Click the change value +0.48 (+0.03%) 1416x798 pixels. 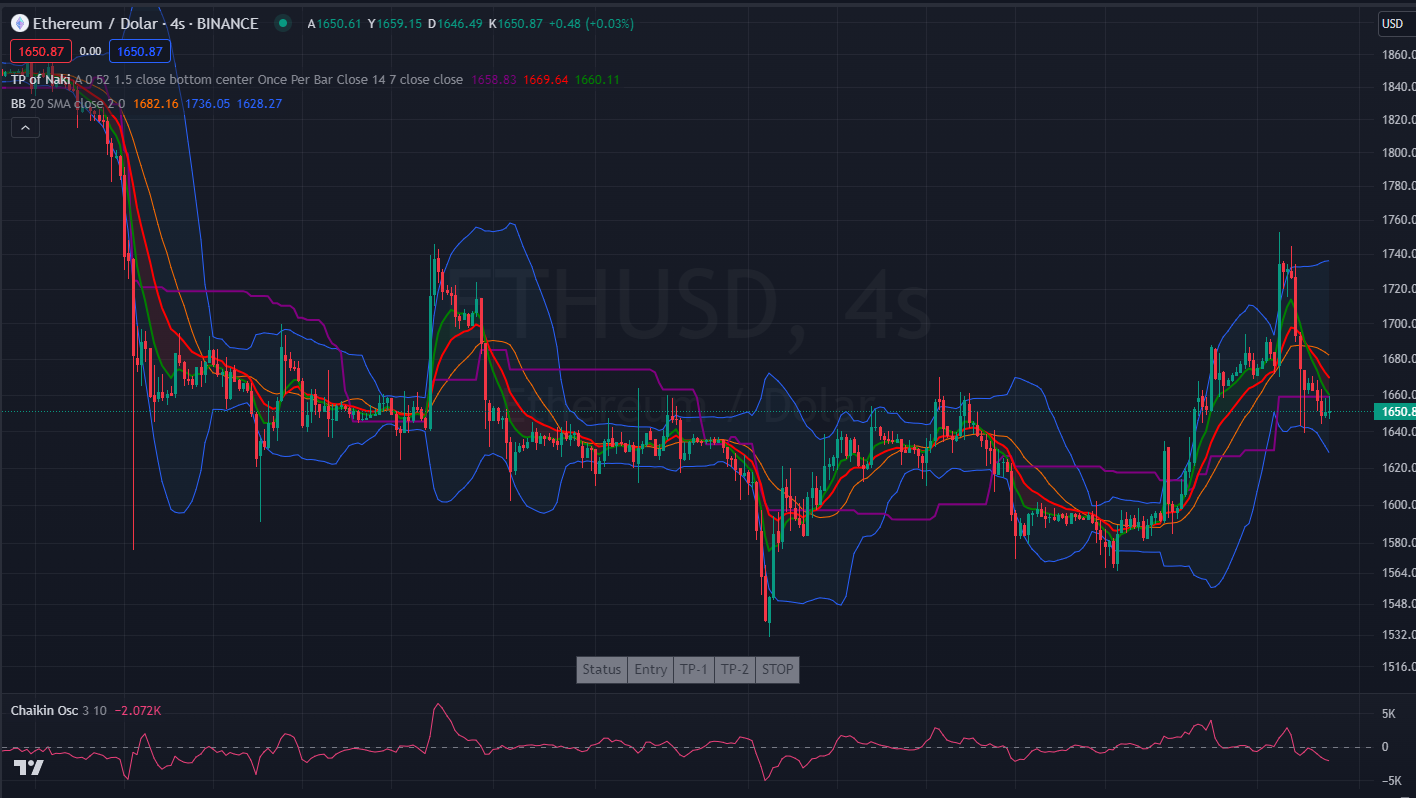591,23
